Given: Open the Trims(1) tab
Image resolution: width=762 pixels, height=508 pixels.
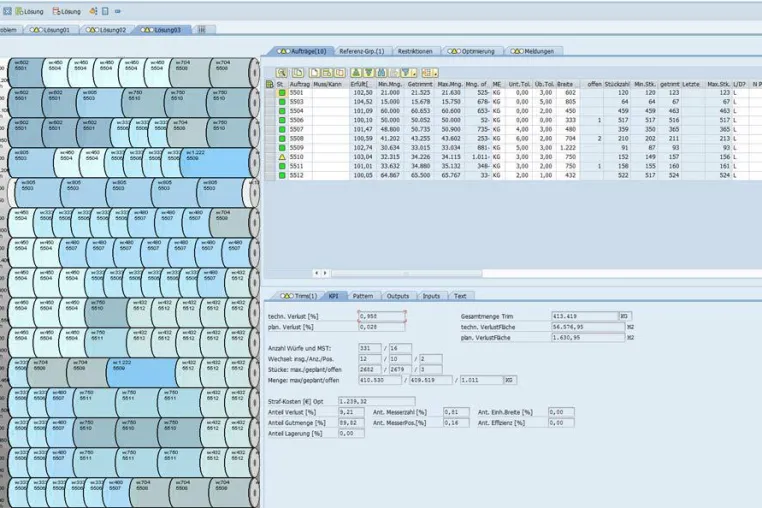Looking at the screenshot, I should click(298, 296).
